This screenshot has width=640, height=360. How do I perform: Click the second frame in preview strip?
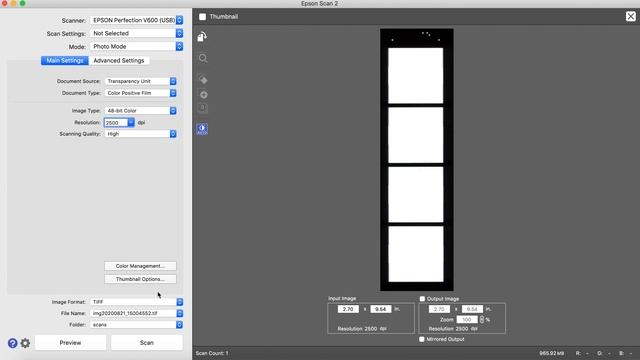416,135
